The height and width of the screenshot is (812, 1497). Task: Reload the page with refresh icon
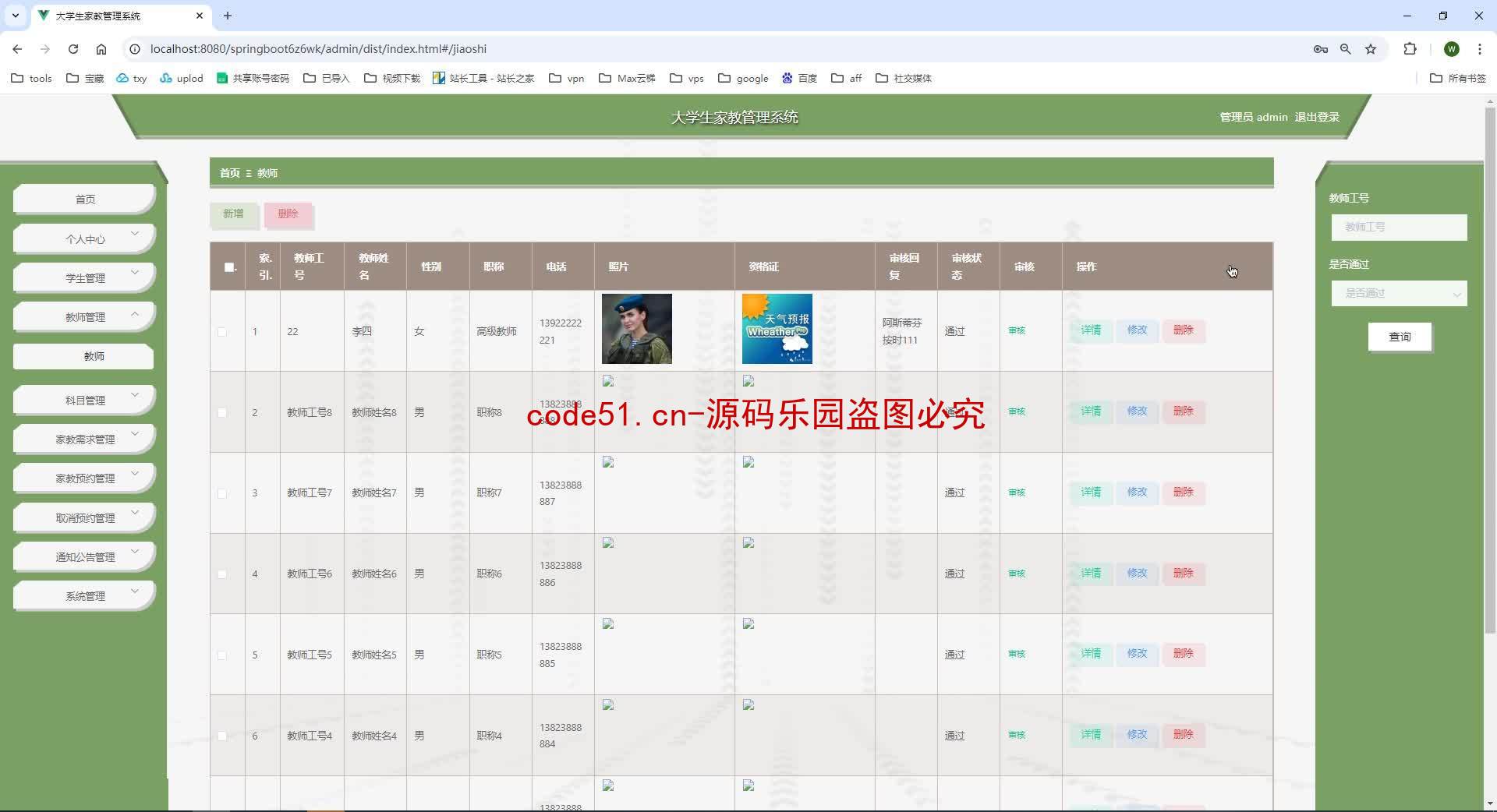(73, 48)
